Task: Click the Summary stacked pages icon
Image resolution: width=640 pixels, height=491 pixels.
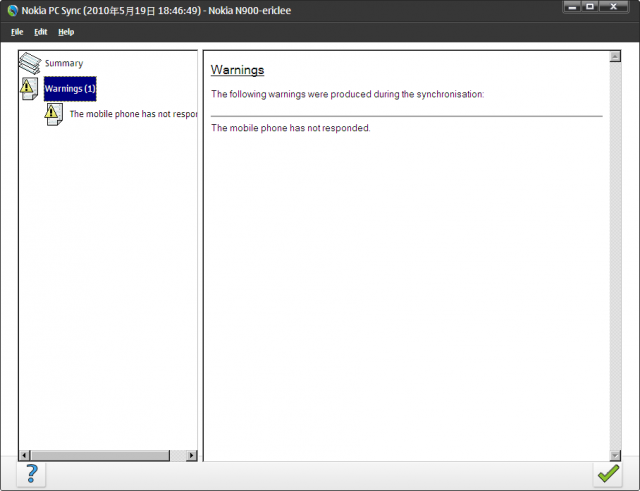Action: tap(30, 63)
